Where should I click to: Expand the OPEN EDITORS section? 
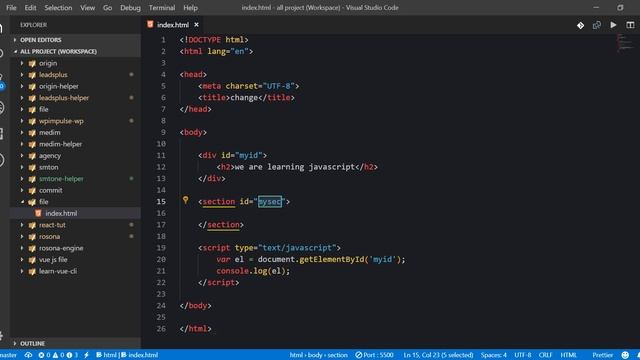point(76,40)
